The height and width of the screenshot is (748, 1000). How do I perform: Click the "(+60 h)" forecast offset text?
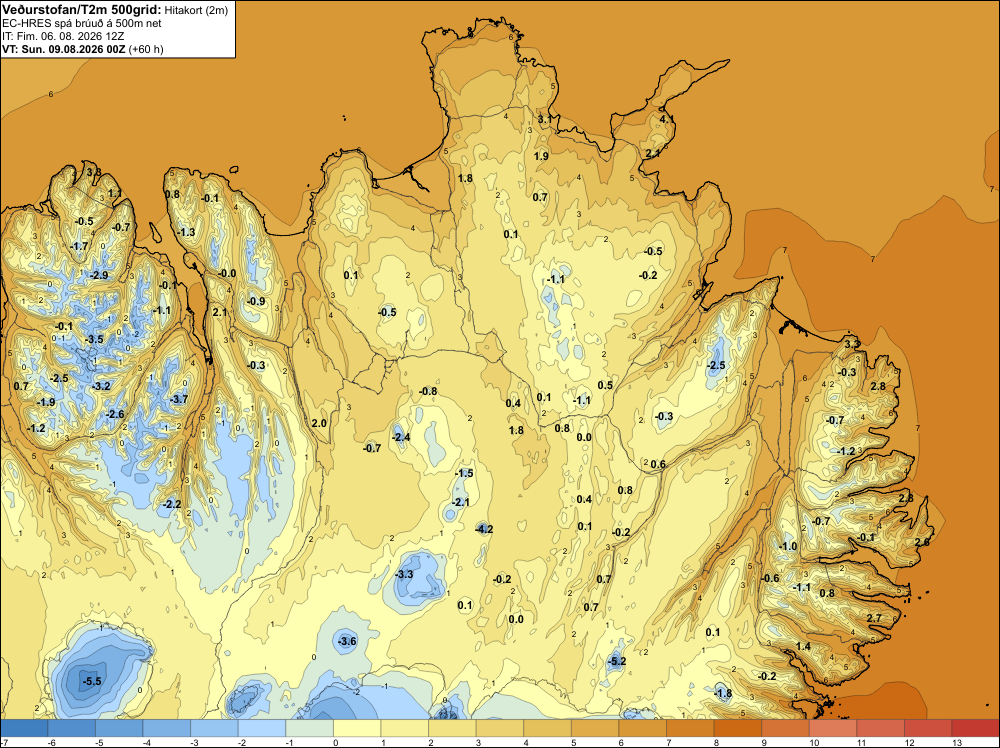(x=146, y=49)
